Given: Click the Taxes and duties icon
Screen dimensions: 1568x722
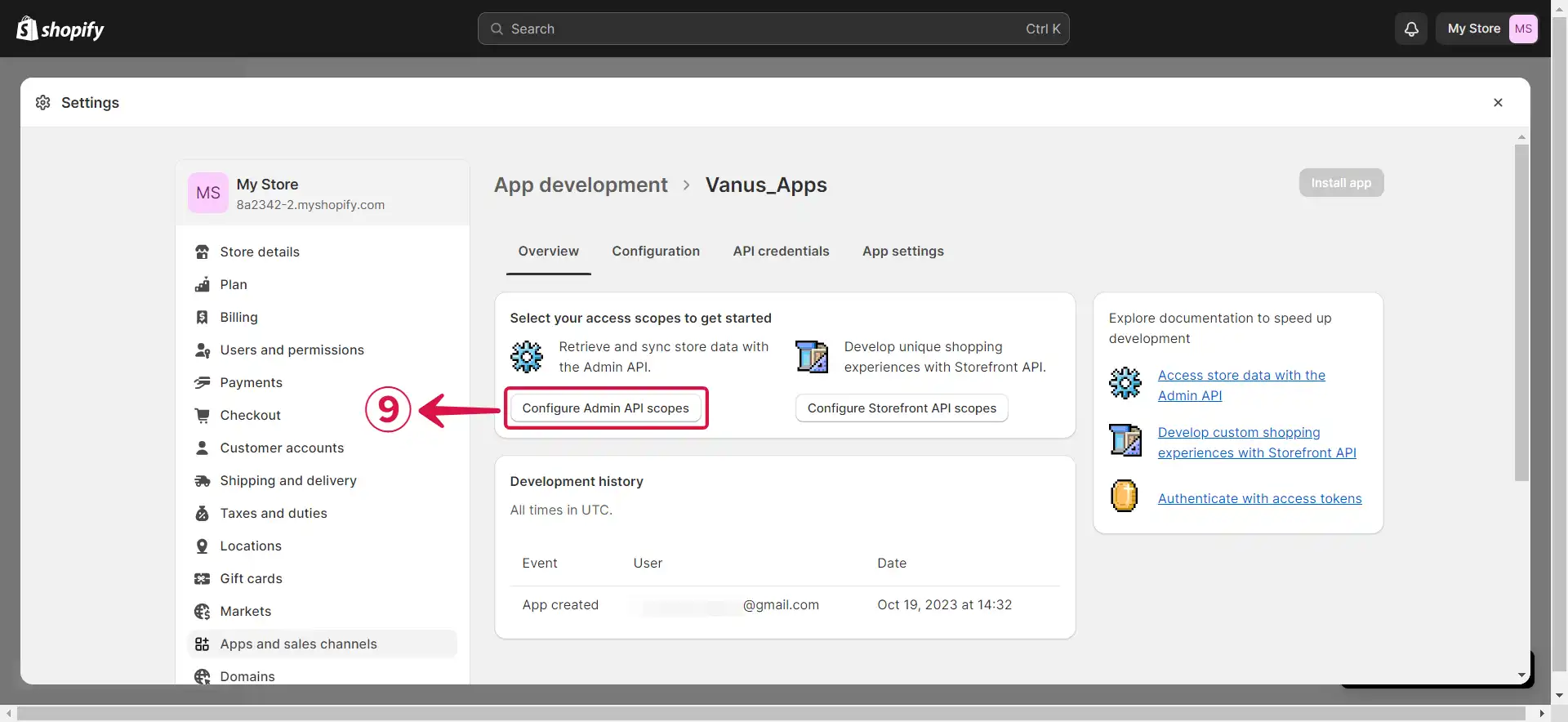Looking at the screenshot, I should (202, 513).
